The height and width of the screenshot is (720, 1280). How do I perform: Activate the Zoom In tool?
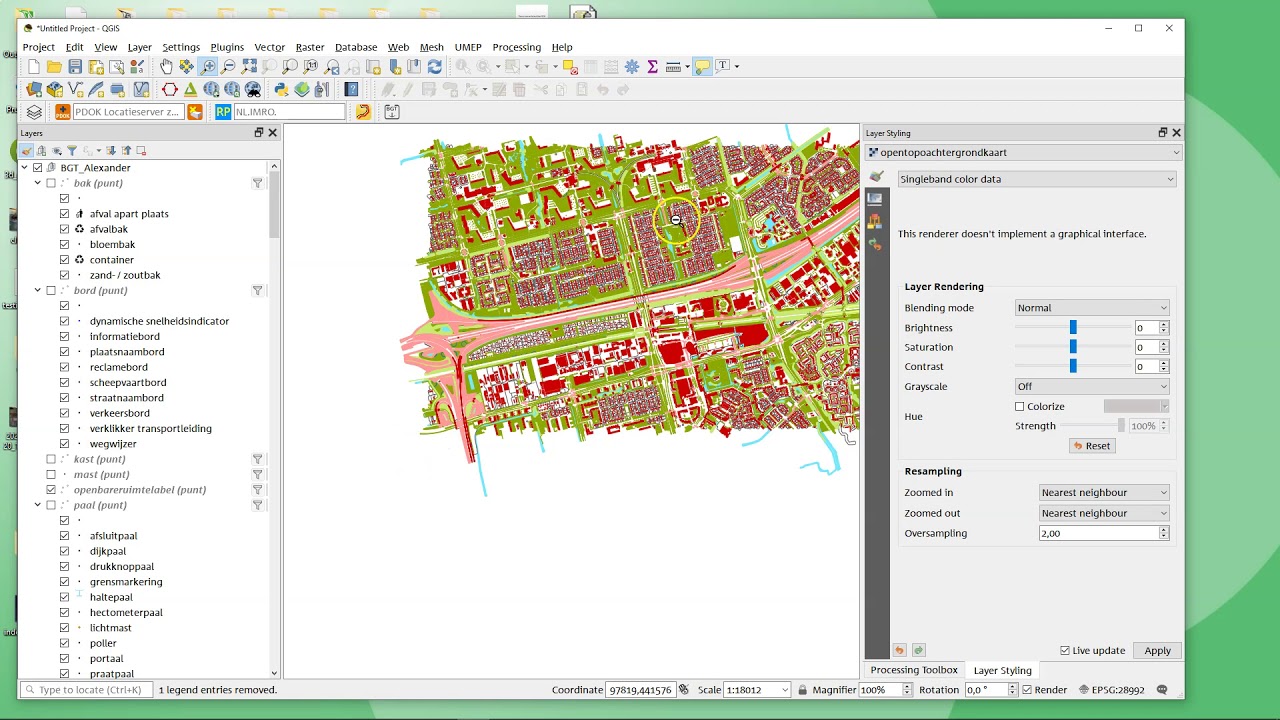pos(207,67)
